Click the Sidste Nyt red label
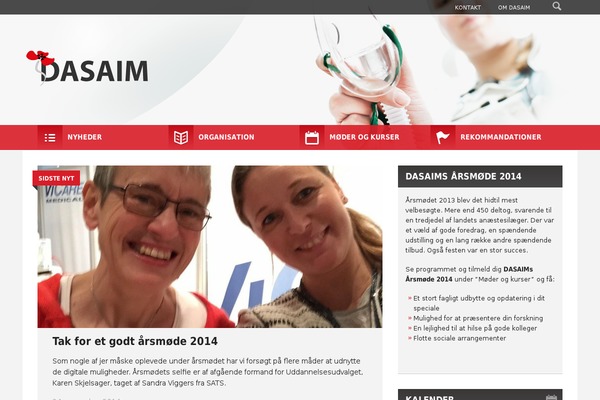The width and height of the screenshot is (600, 400). pyautogui.click(x=56, y=178)
